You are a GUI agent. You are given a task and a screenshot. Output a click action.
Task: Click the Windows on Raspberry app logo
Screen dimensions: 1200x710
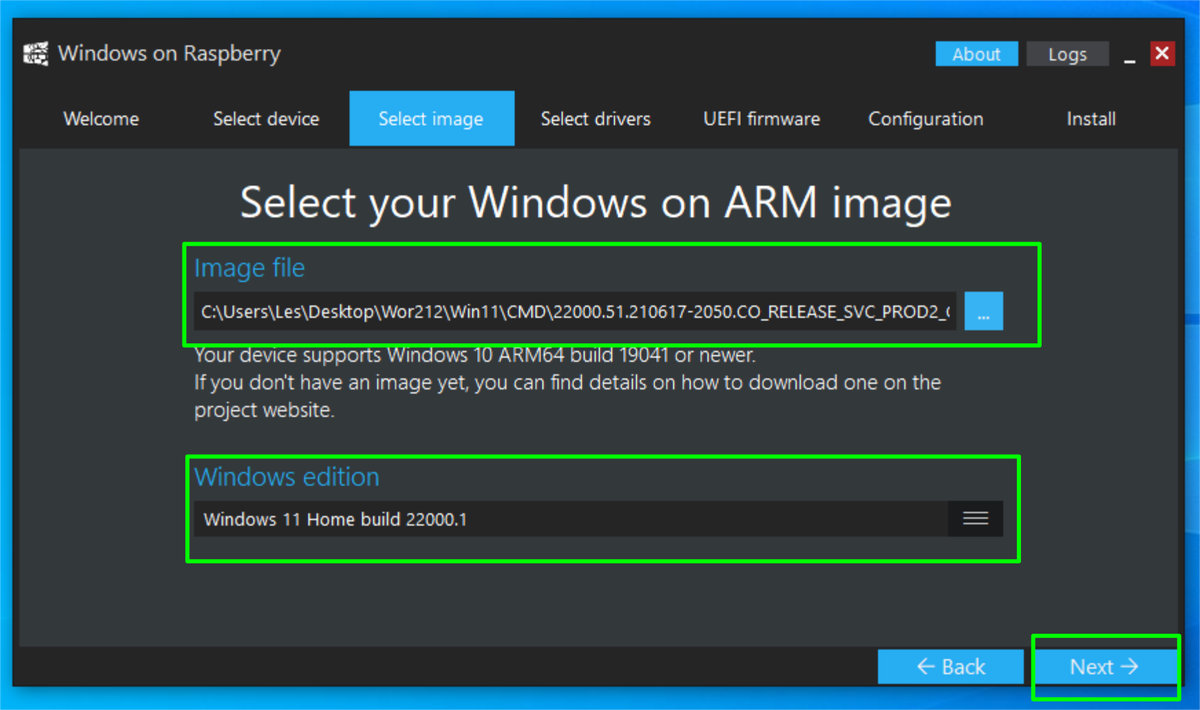pyautogui.click(x=35, y=53)
